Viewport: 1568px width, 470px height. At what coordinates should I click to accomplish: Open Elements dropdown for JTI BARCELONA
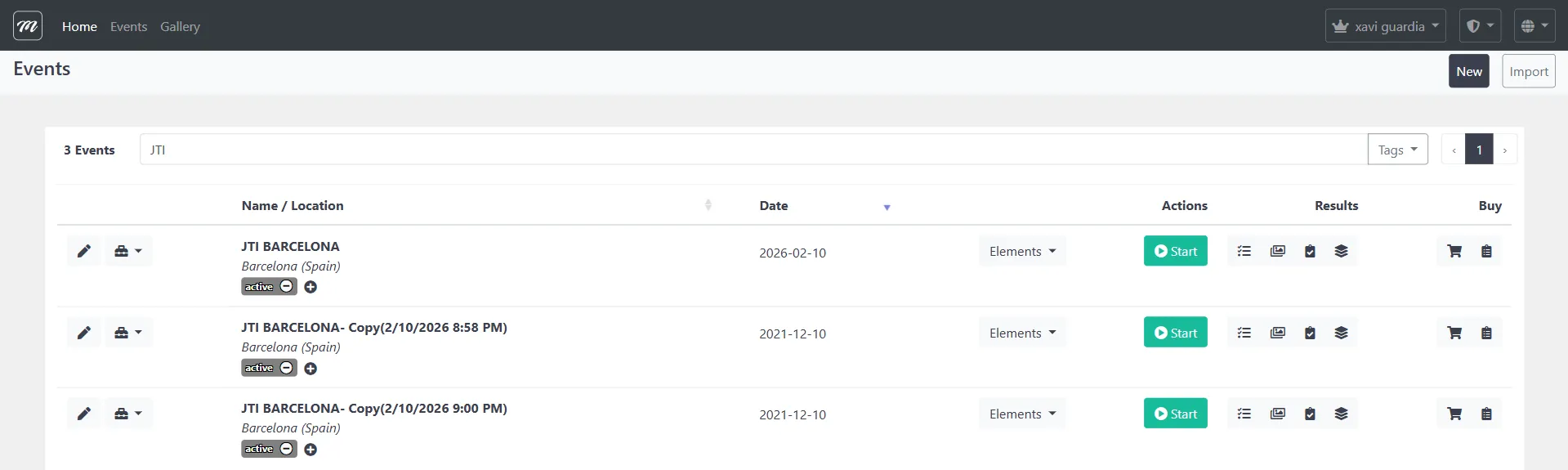pos(1021,251)
